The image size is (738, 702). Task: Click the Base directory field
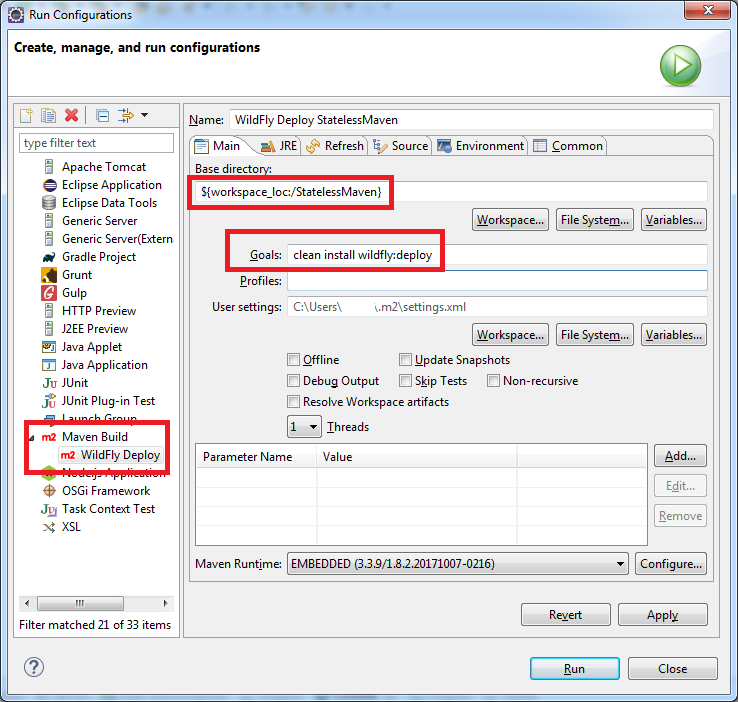tap(451, 192)
